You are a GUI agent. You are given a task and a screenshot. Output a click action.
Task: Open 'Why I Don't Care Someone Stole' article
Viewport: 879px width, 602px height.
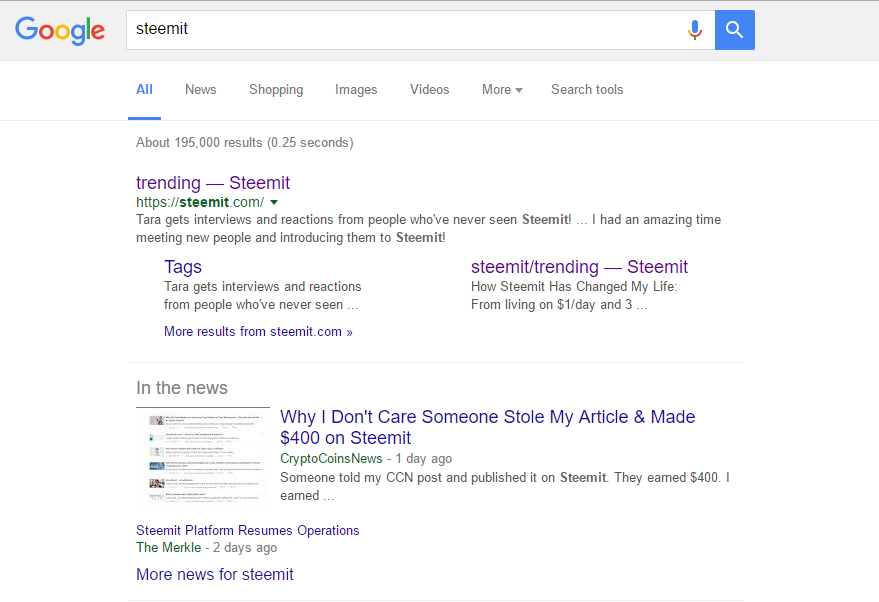click(x=487, y=427)
